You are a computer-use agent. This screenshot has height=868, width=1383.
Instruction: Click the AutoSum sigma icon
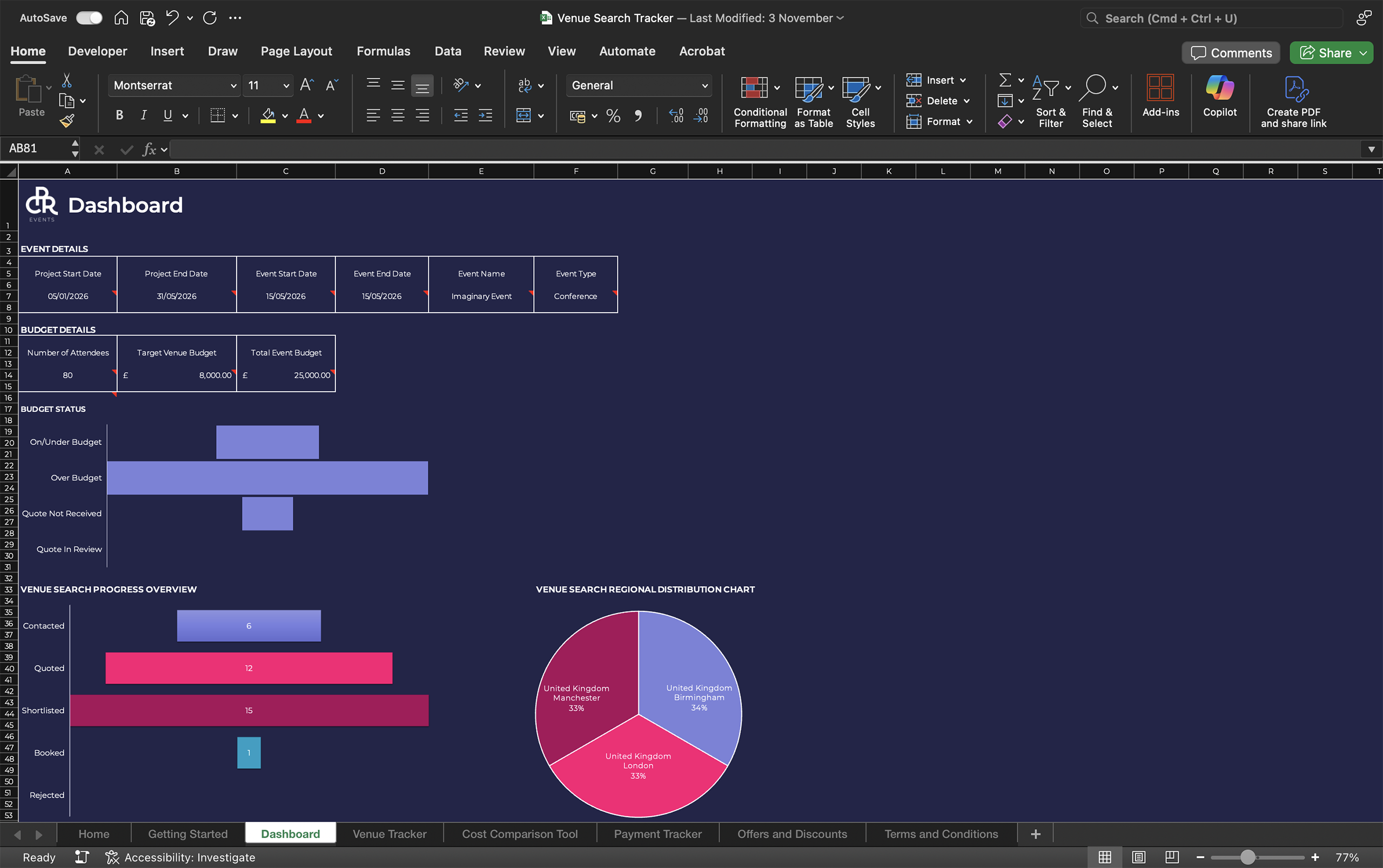tap(1005, 80)
